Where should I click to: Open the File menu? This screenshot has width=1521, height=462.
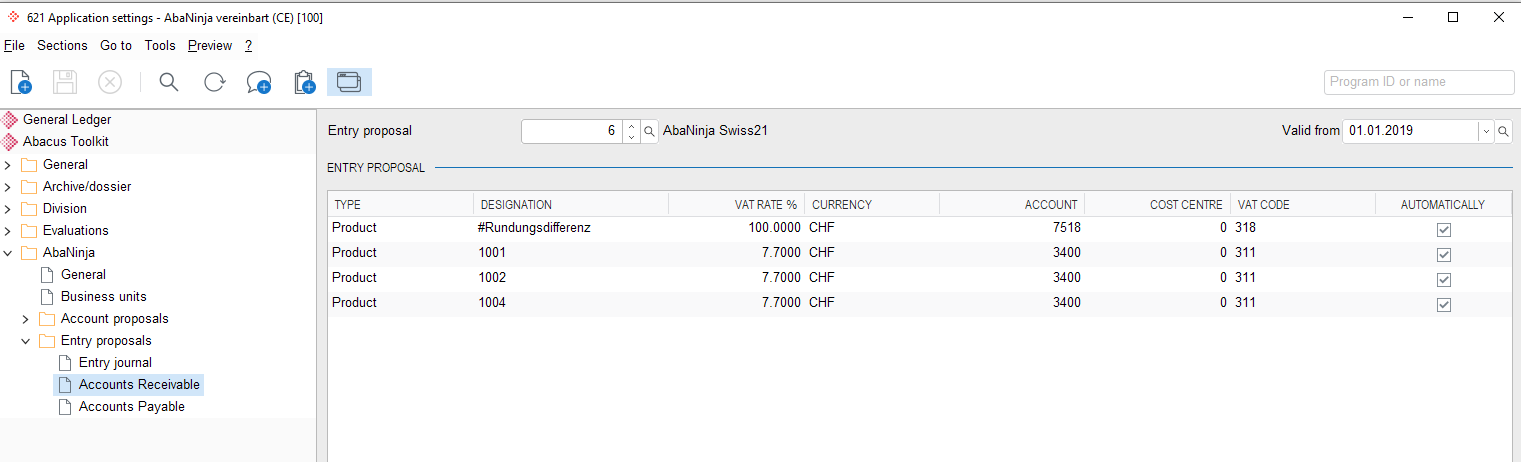coord(14,45)
